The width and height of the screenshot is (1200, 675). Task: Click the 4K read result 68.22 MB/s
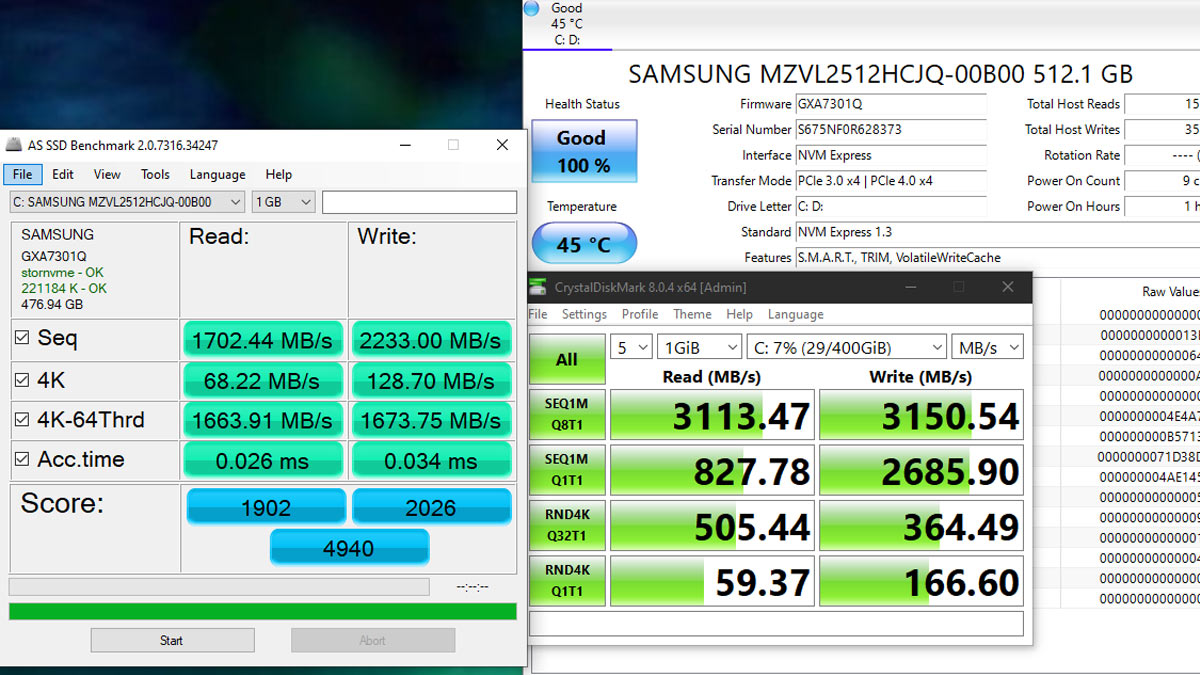pos(262,381)
